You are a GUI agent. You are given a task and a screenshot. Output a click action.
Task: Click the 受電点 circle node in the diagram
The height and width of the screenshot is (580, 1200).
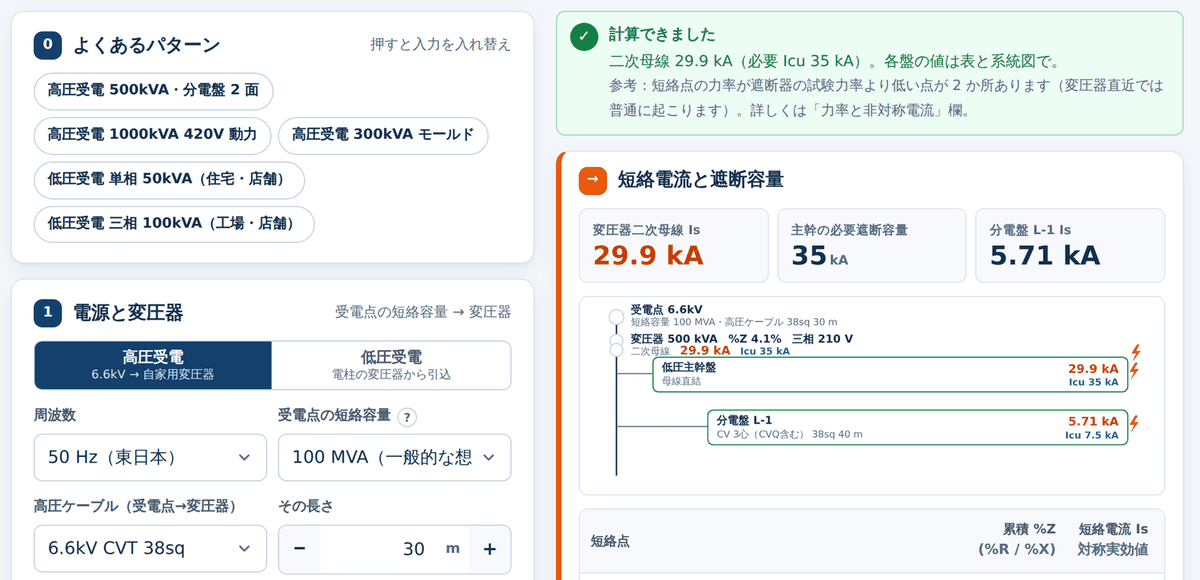pyautogui.click(x=616, y=317)
